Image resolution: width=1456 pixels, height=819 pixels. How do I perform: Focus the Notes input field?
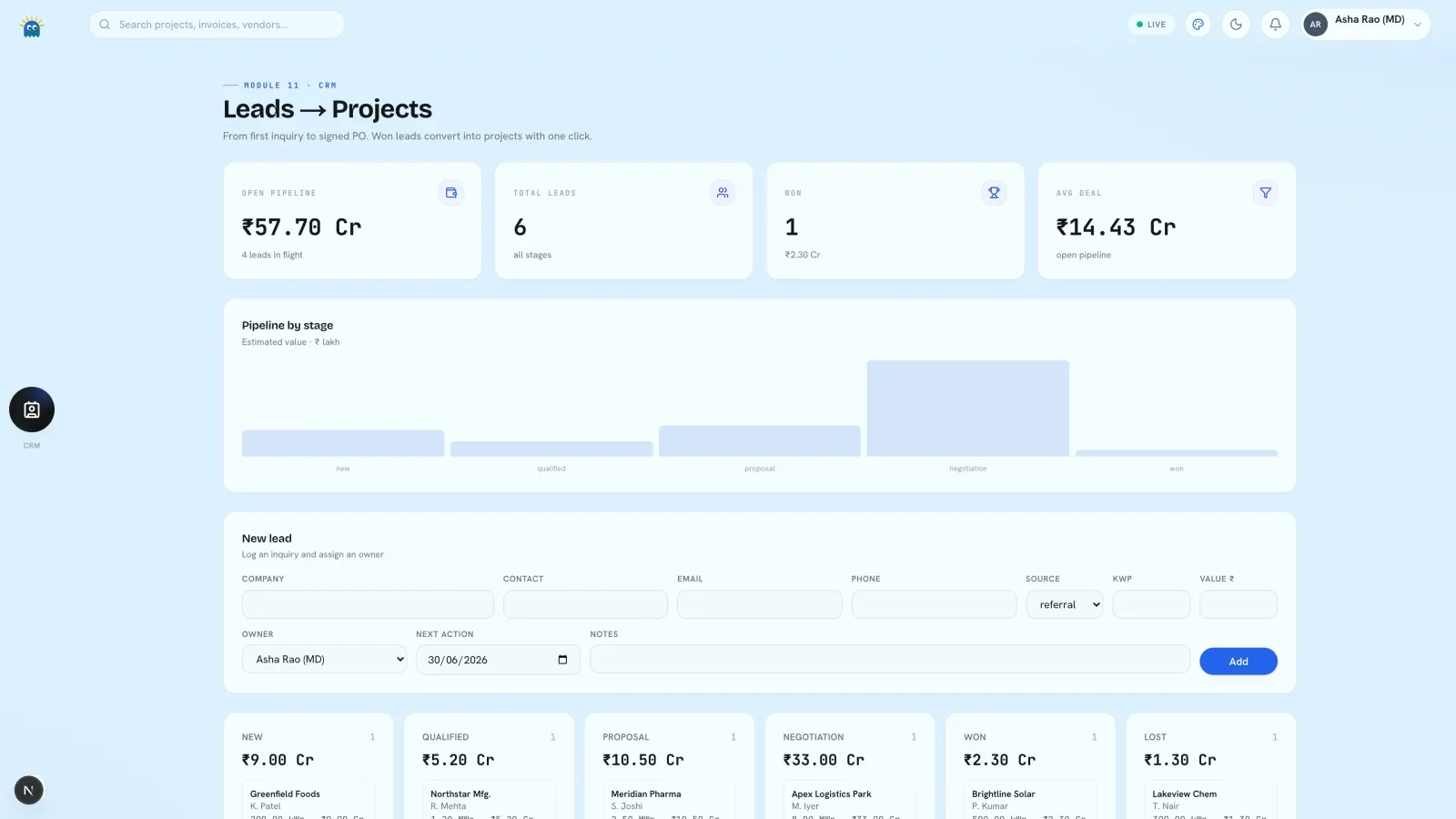[x=890, y=659]
